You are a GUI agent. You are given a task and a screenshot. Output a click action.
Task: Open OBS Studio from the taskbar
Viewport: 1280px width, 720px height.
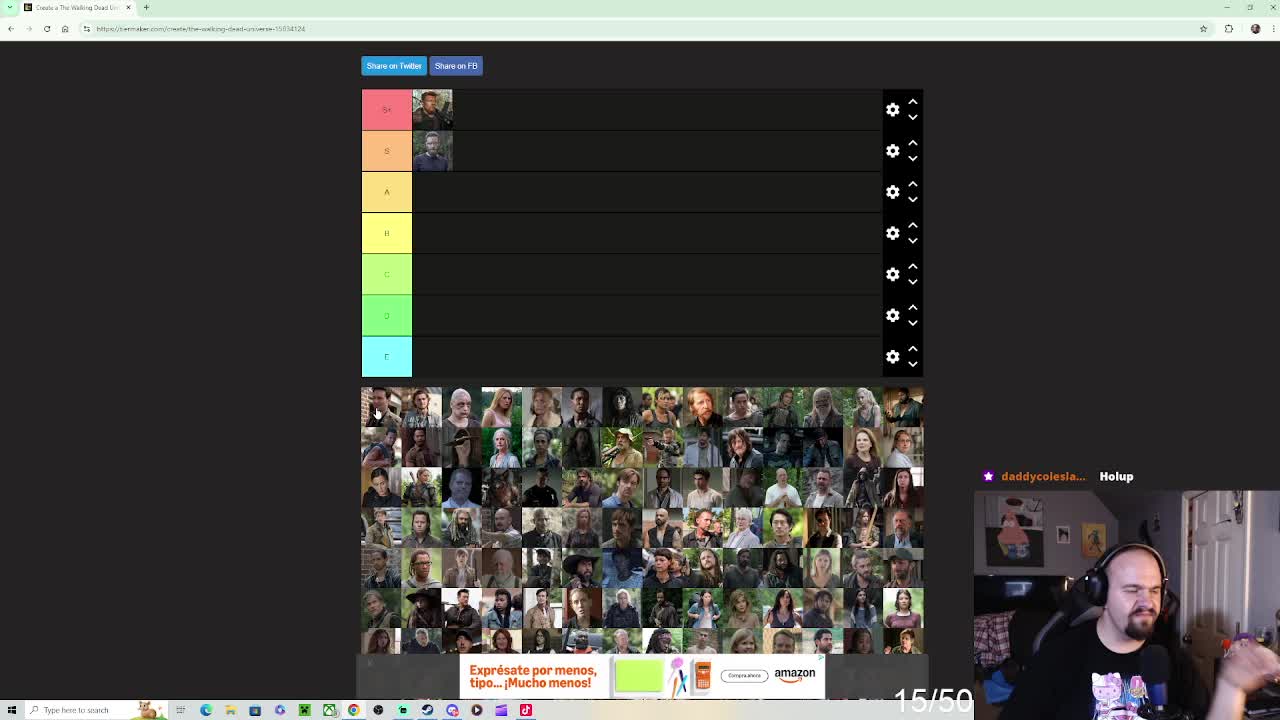[378, 710]
